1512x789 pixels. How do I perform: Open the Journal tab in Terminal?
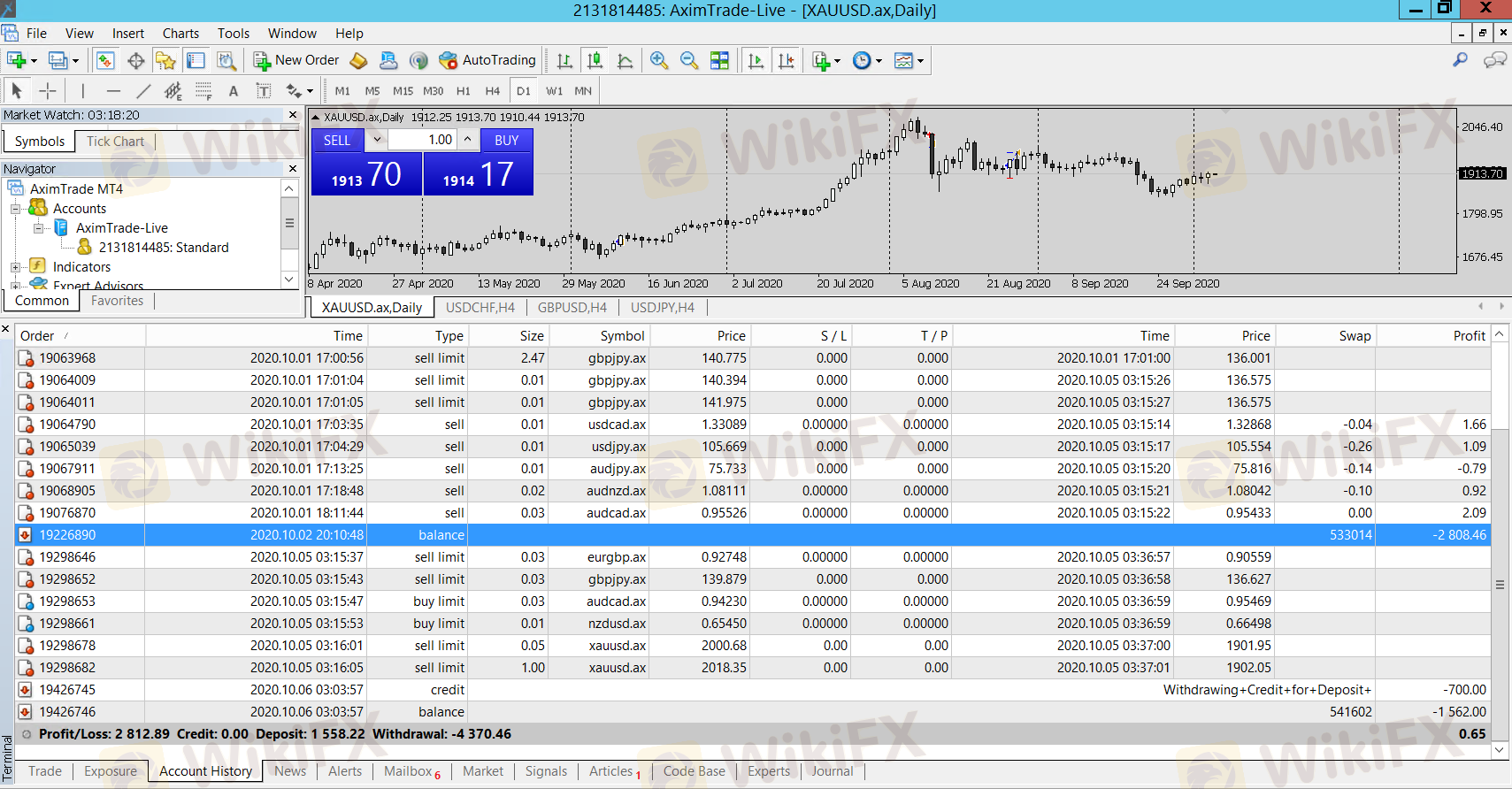coord(833,771)
